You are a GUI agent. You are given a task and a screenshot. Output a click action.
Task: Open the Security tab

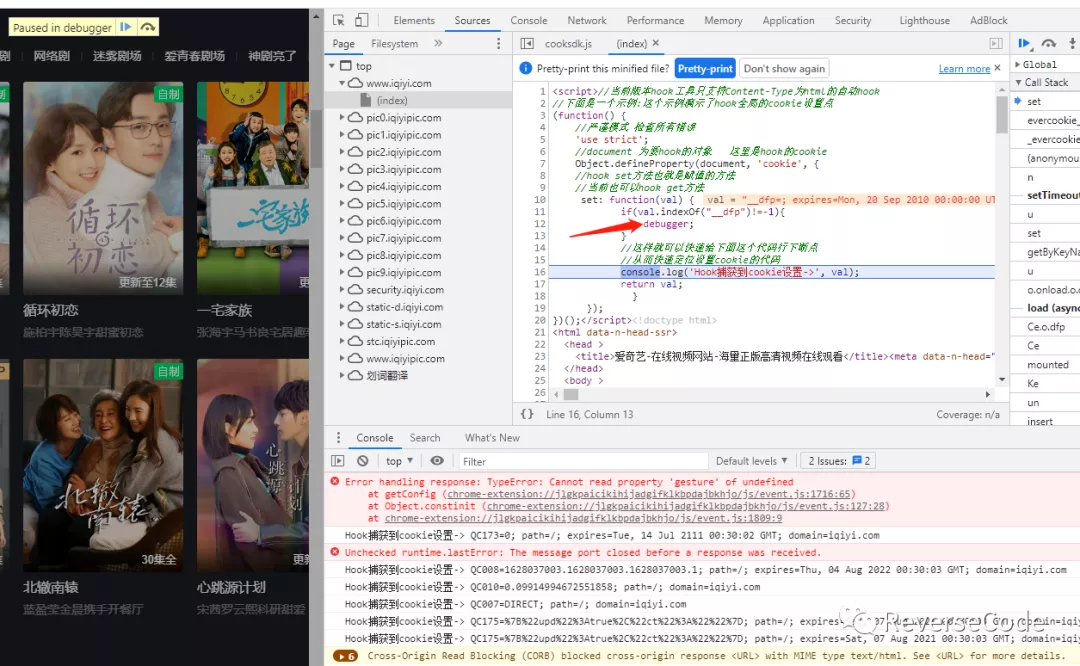(x=853, y=21)
